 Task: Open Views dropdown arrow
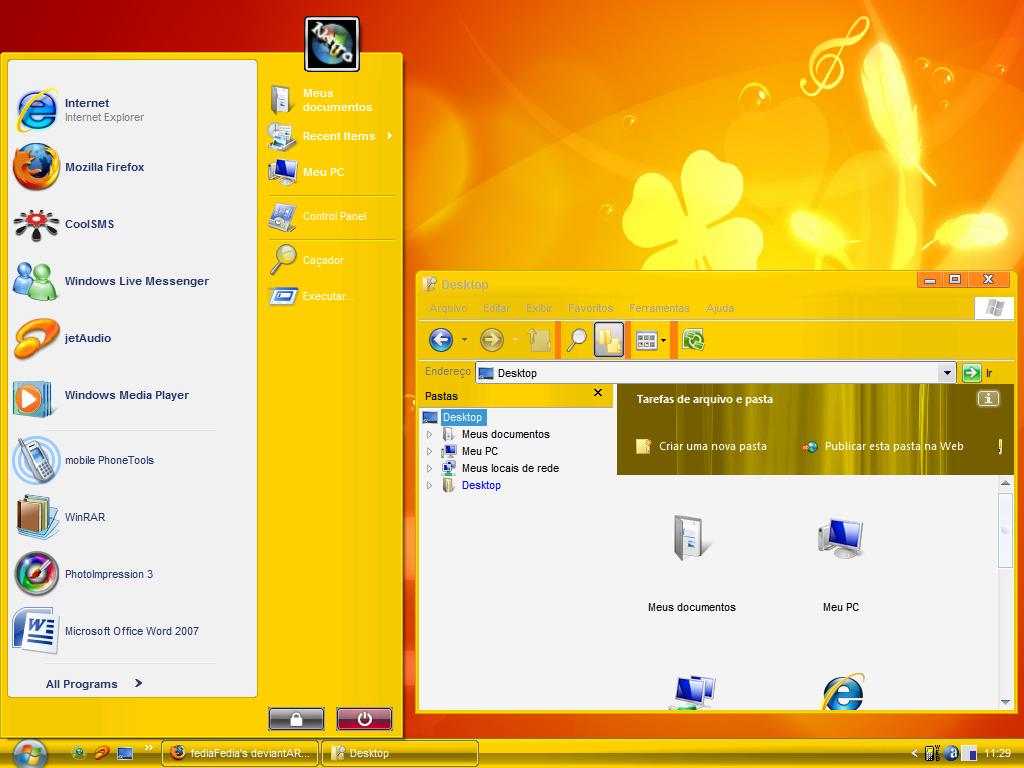point(664,340)
